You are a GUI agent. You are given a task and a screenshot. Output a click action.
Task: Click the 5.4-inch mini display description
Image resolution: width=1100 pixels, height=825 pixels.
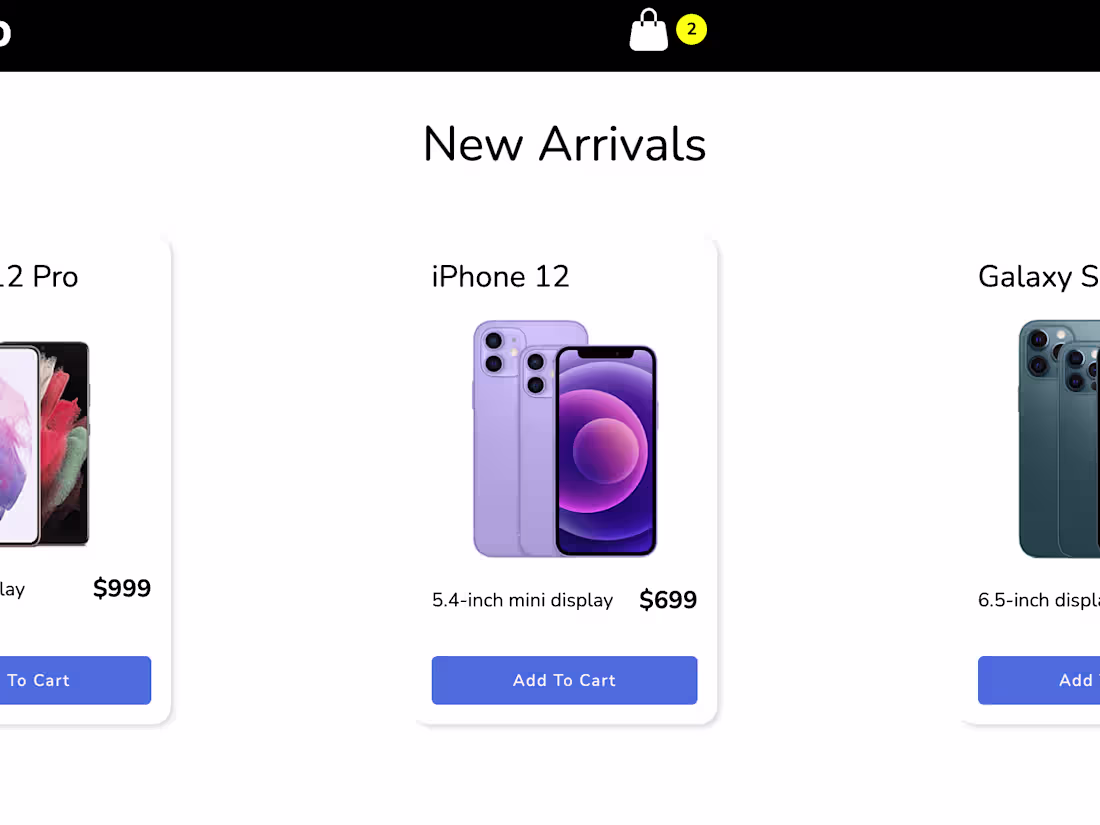pyautogui.click(x=522, y=600)
